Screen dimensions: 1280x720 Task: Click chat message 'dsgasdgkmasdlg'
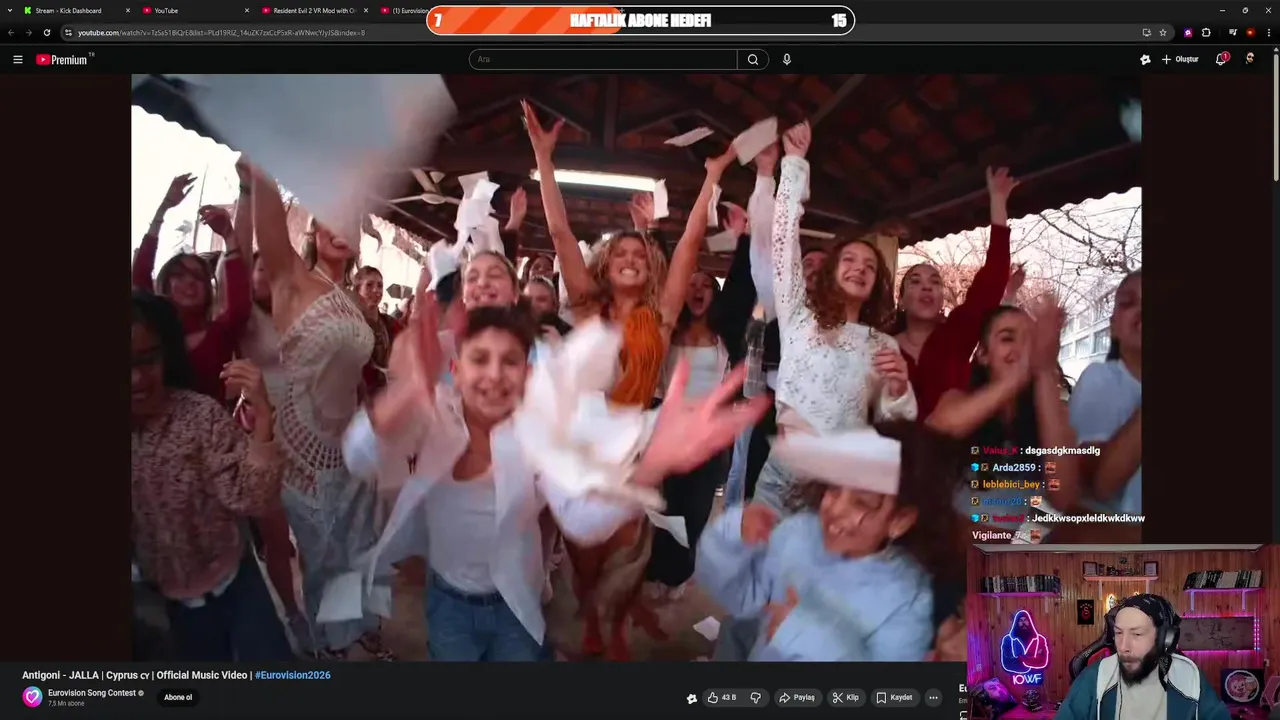click(1062, 450)
